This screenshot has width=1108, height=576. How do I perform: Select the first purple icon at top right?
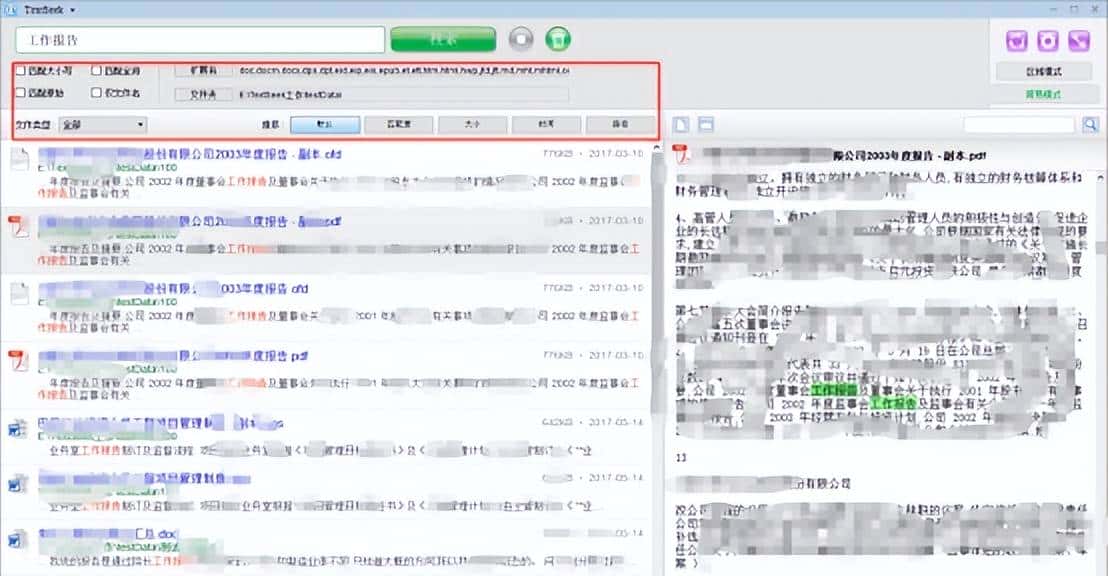[1017, 40]
